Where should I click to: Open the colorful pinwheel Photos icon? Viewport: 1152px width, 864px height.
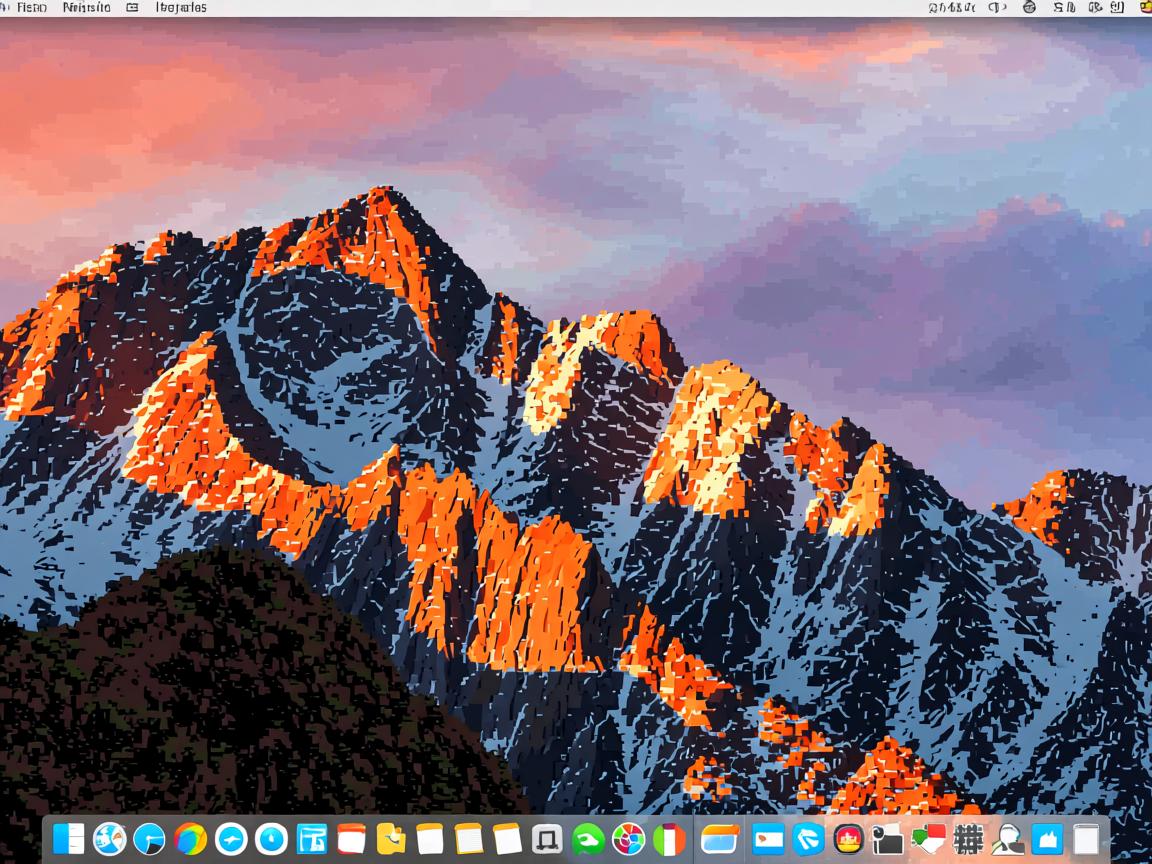[x=628, y=839]
